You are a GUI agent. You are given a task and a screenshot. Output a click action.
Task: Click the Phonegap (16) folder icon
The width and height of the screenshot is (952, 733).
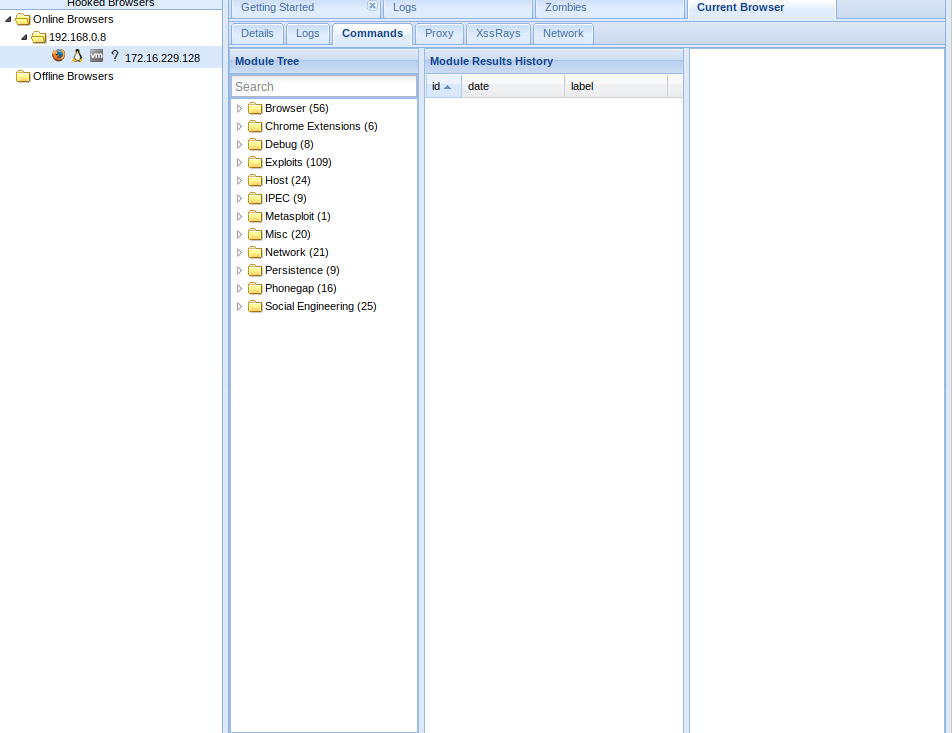coord(255,288)
